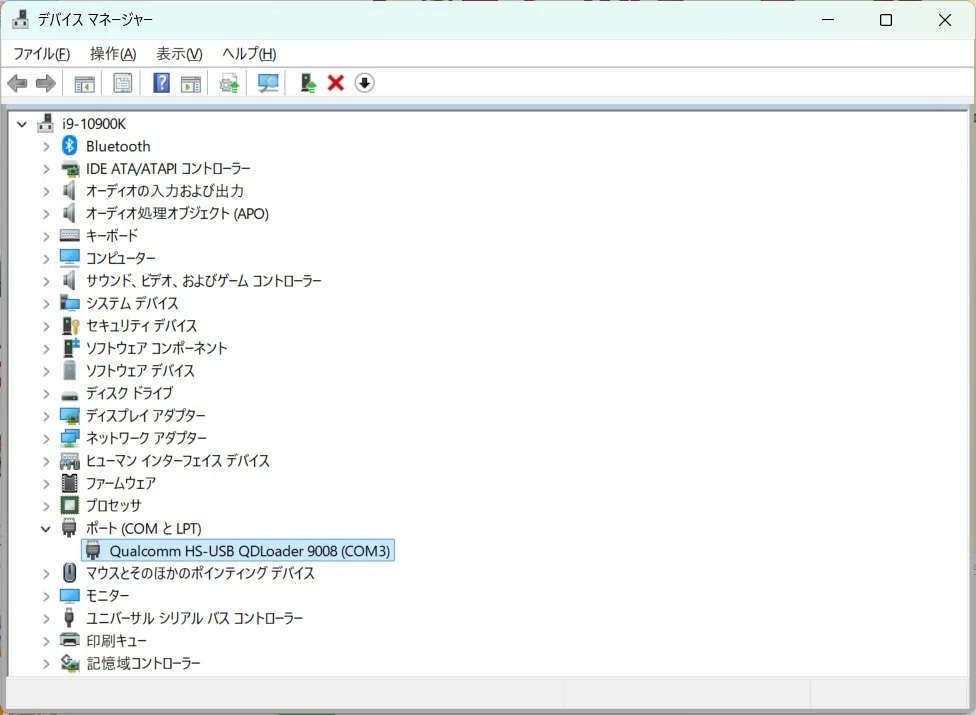Expand the ネットワーク アダプター category

[45, 439]
